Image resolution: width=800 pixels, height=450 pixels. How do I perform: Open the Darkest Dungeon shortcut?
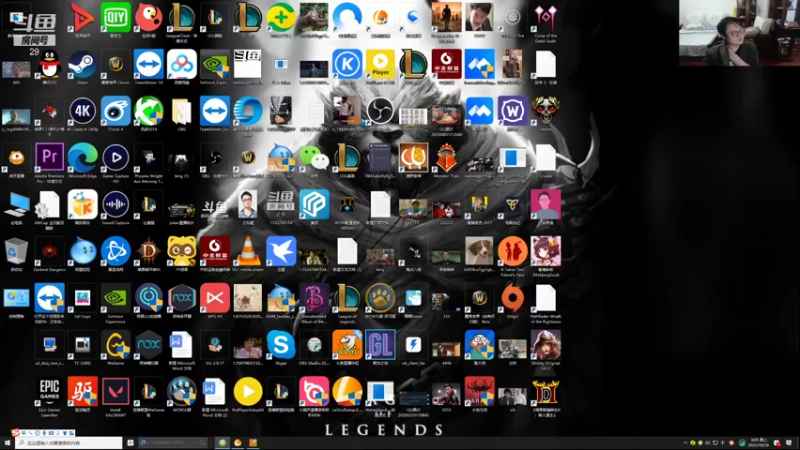[49, 251]
